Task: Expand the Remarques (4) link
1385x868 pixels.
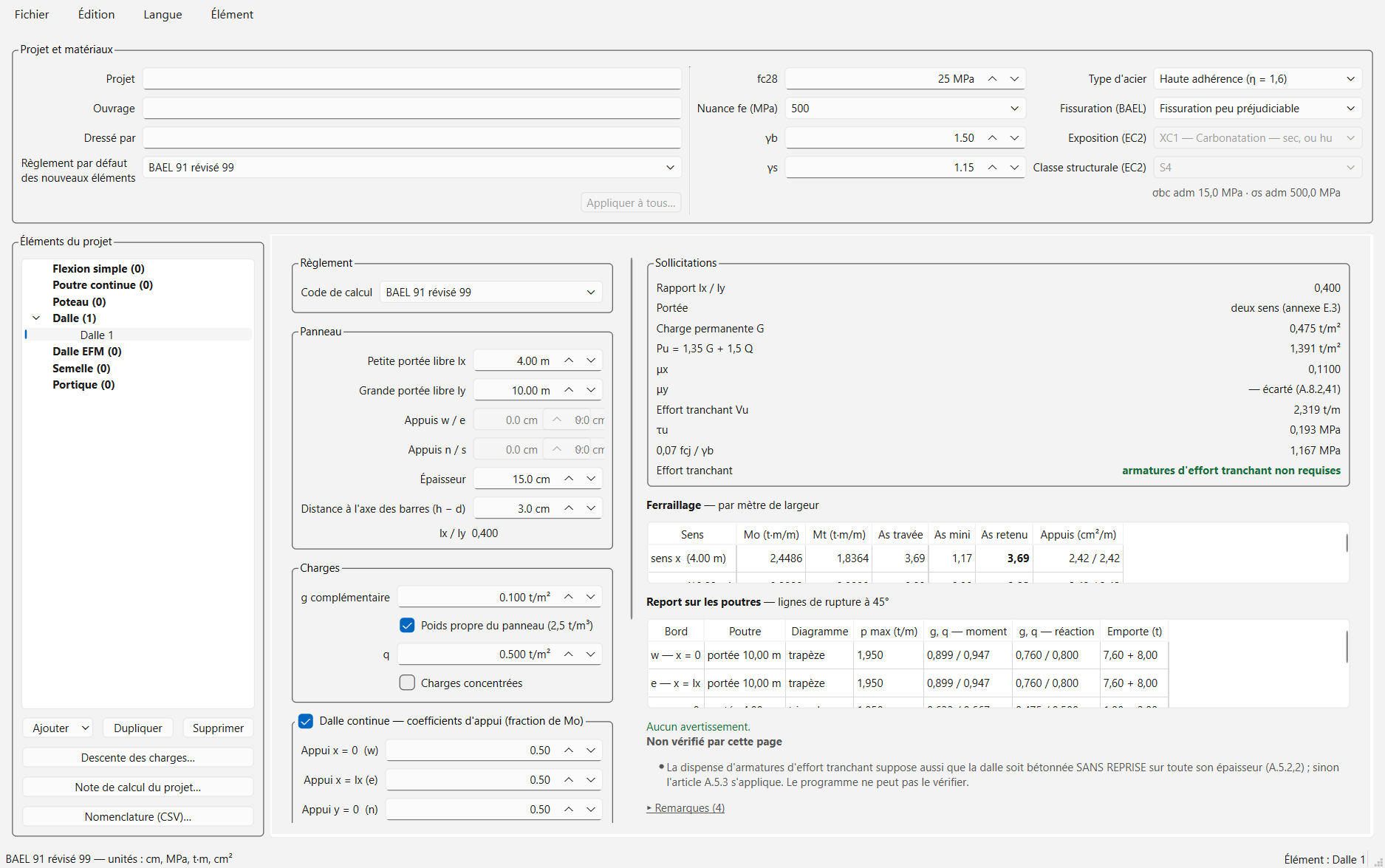Action: point(685,808)
